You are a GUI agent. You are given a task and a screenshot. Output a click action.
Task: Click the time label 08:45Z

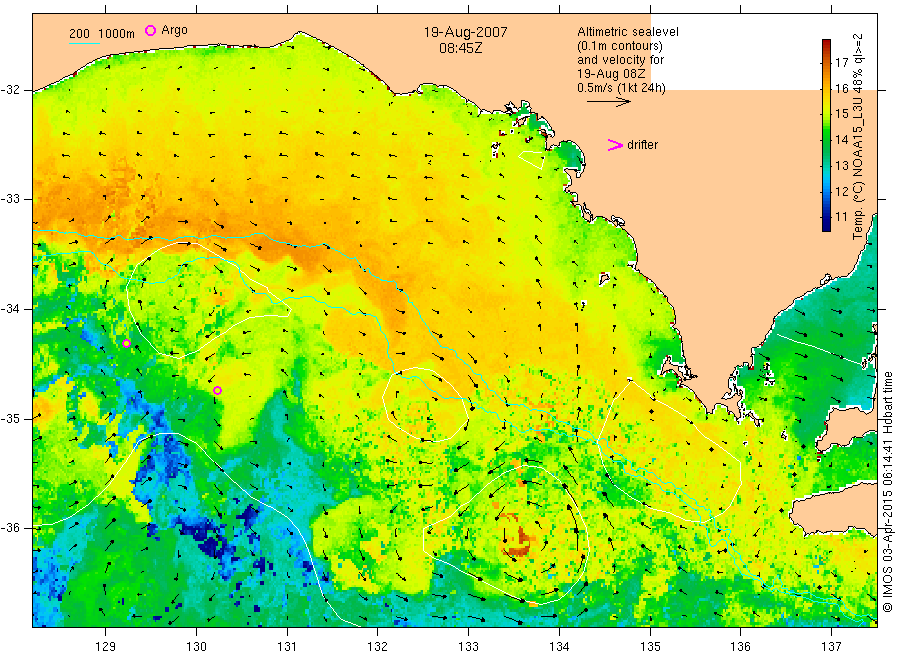[x=461, y=48]
